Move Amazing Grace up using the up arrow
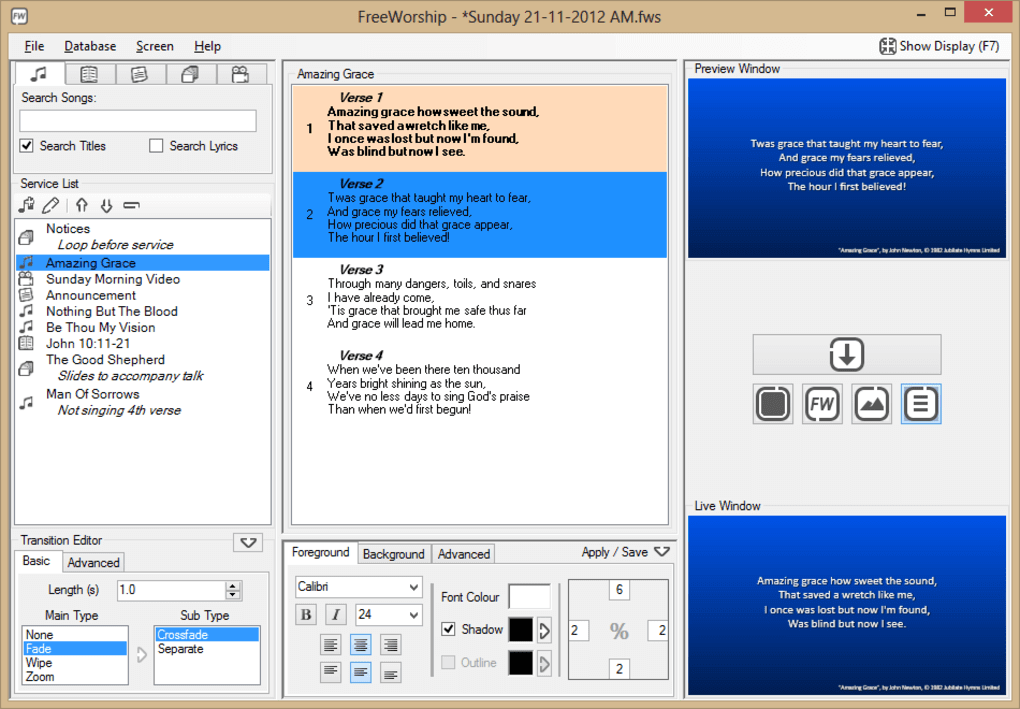This screenshot has width=1020, height=709. (81, 205)
